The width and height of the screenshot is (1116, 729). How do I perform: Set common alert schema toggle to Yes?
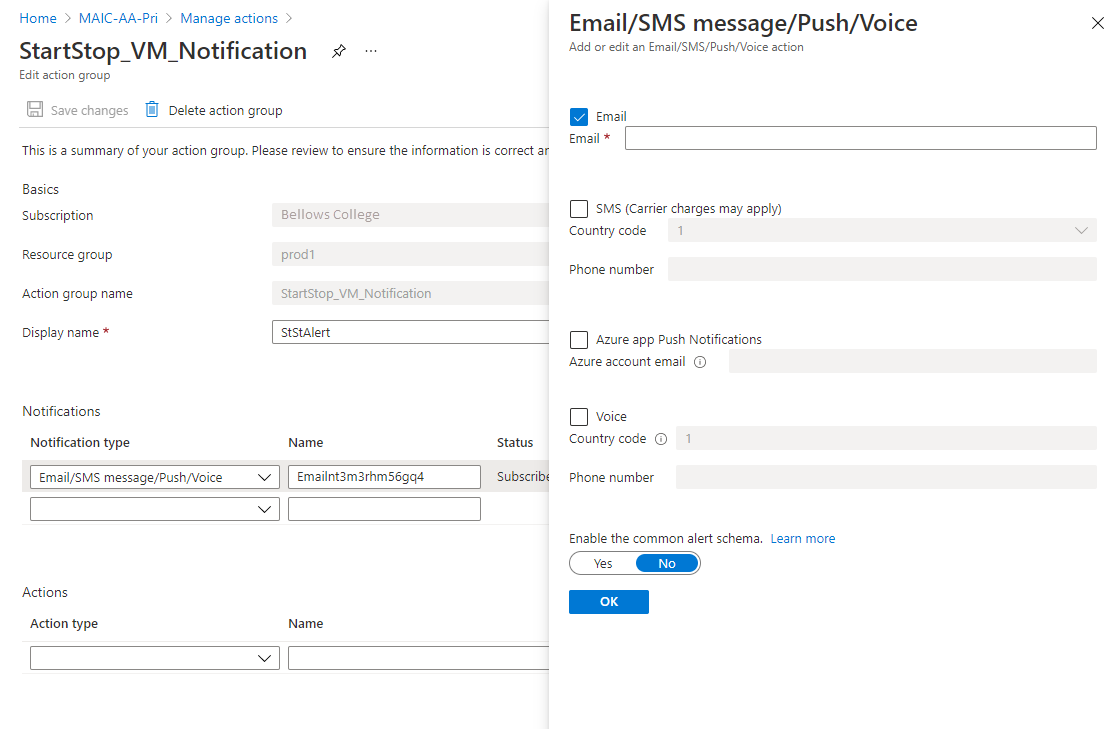[602, 562]
